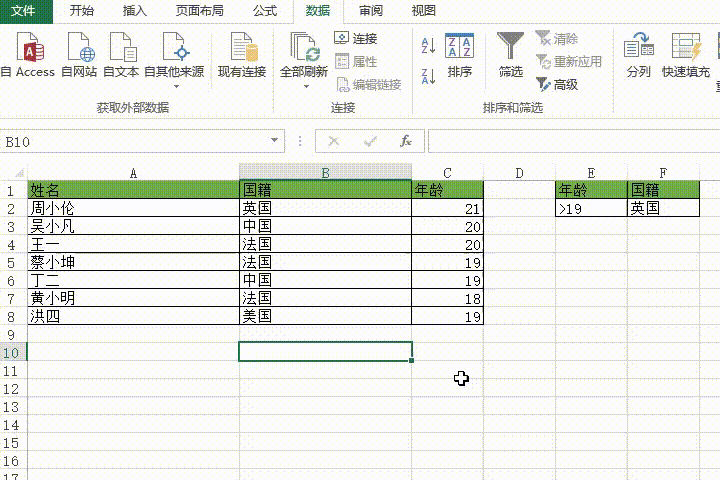Select criteria header E1 年龄

[591, 190]
